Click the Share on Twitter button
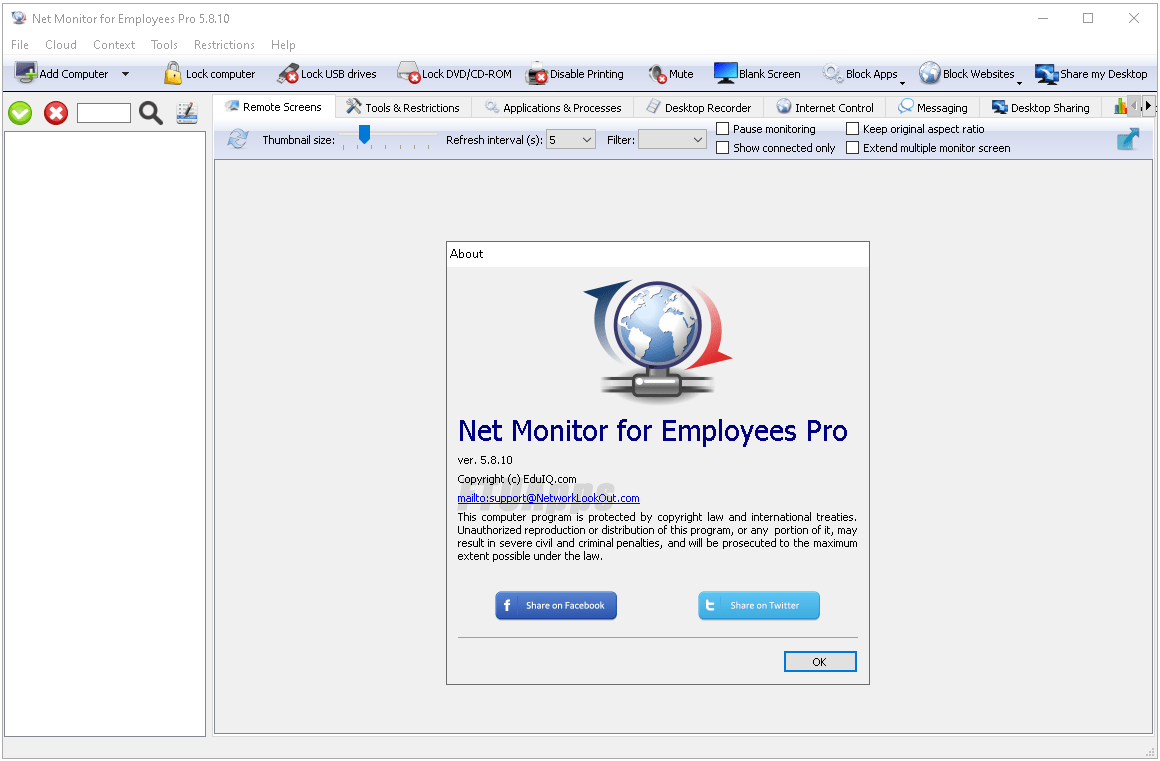1160x761 pixels. [x=758, y=605]
